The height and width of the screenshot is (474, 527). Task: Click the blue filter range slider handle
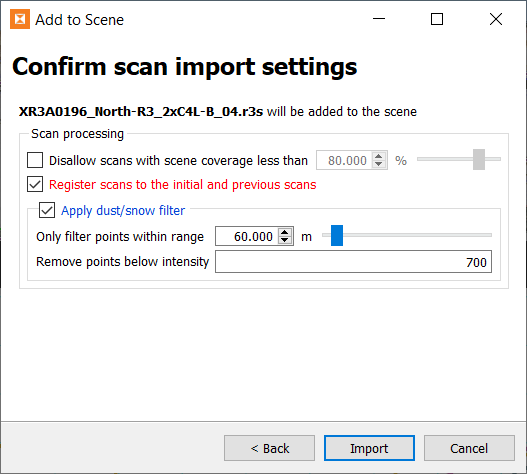337,236
